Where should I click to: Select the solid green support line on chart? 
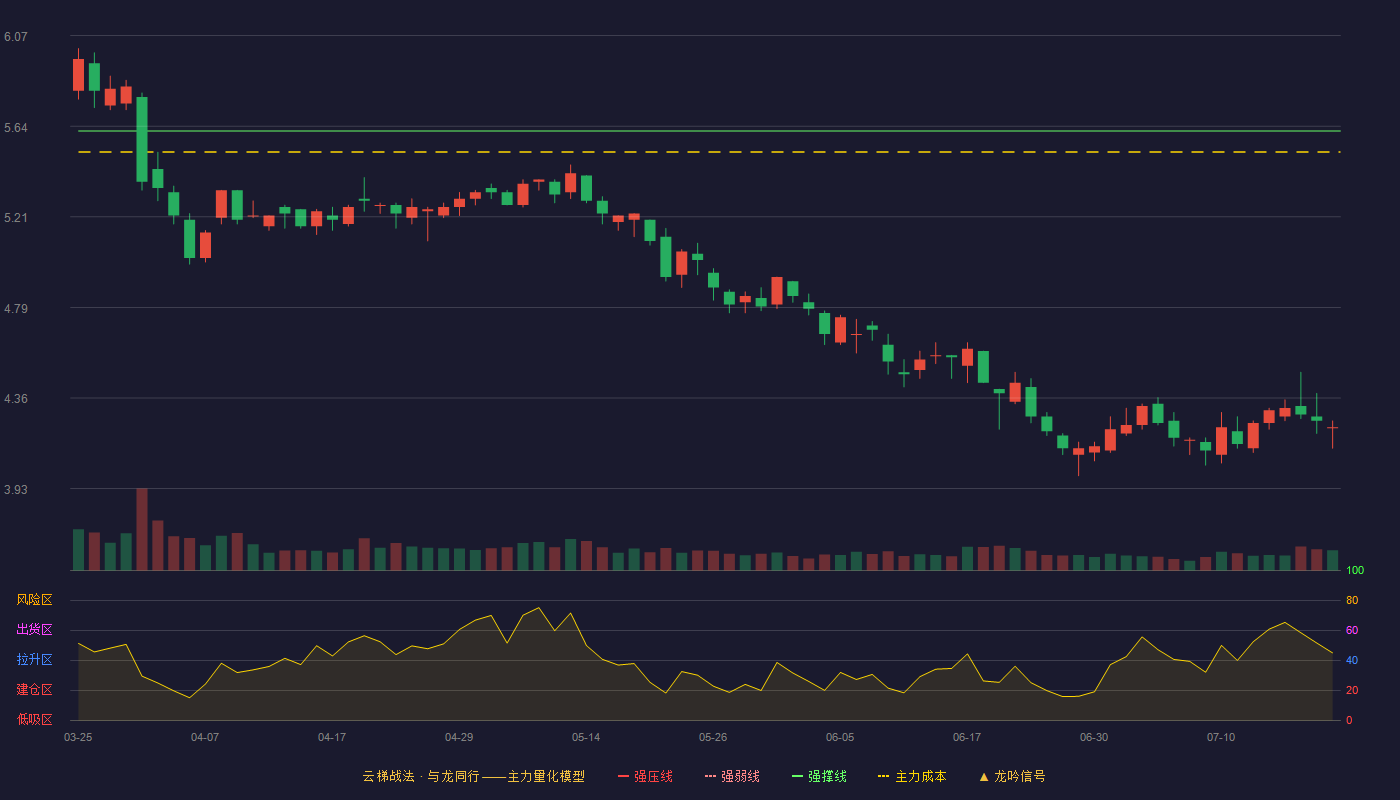point(709,131)
